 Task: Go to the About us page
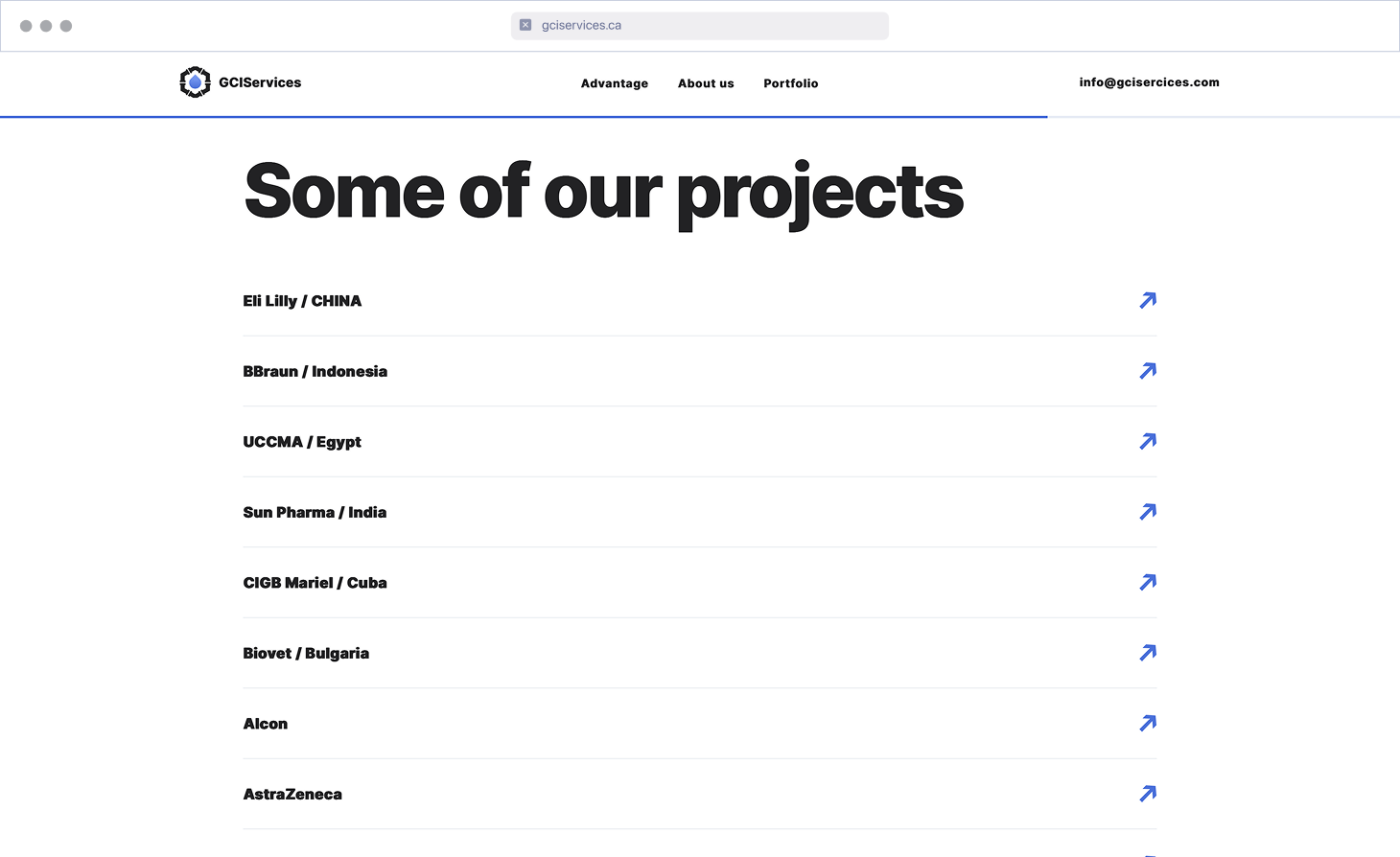point(706,83)
